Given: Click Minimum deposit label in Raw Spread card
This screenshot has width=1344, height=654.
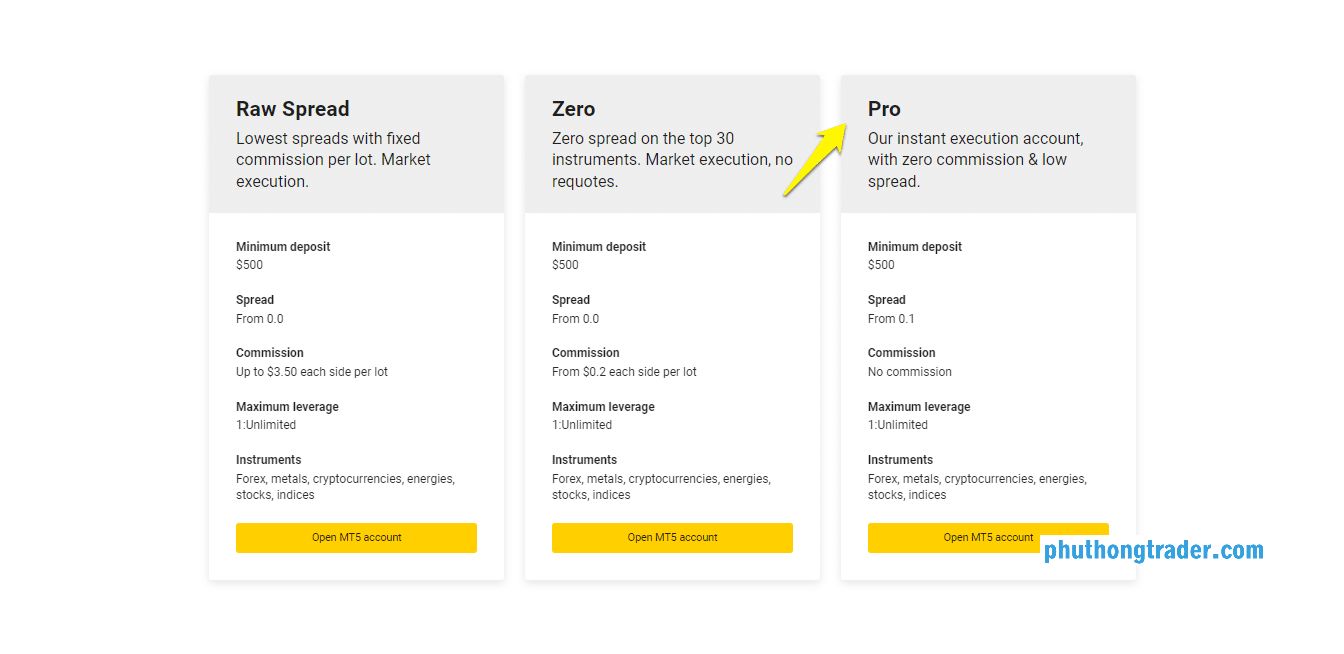Looking at the screenshot, I should pos(283,247).
